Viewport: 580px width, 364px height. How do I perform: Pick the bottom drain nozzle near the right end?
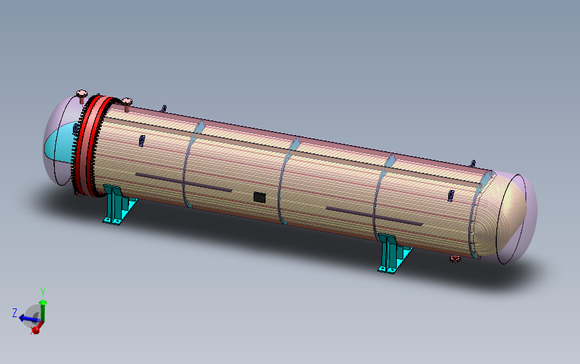[455, 258]
